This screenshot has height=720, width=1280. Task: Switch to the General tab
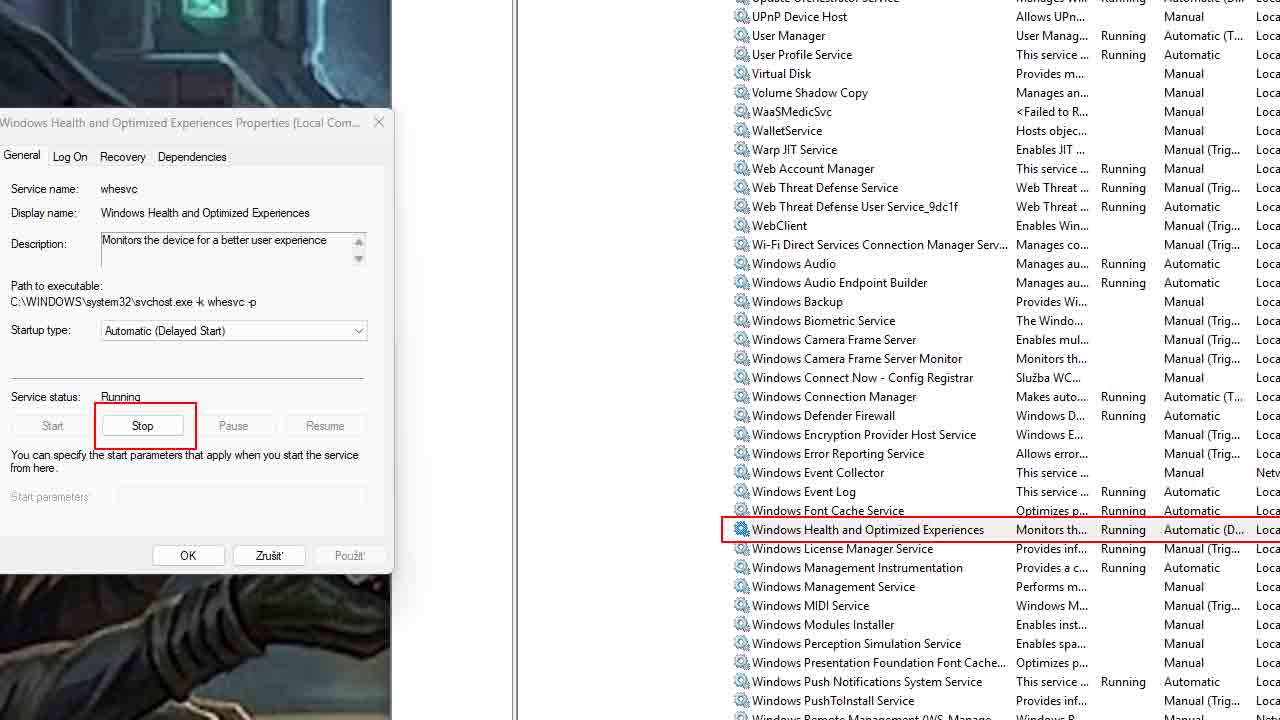(x=22, y=156)
